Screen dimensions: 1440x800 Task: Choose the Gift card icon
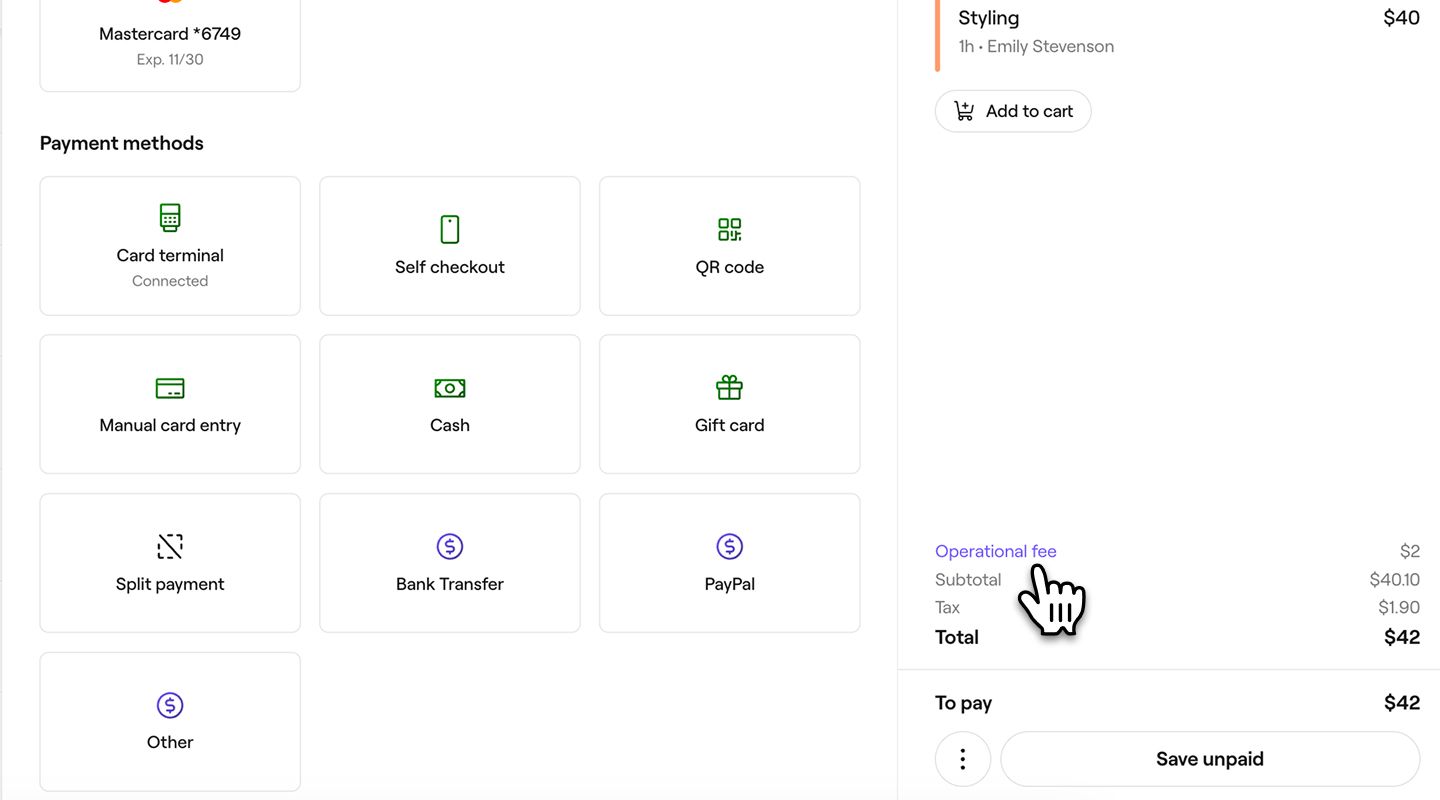[x=730, y=387]
